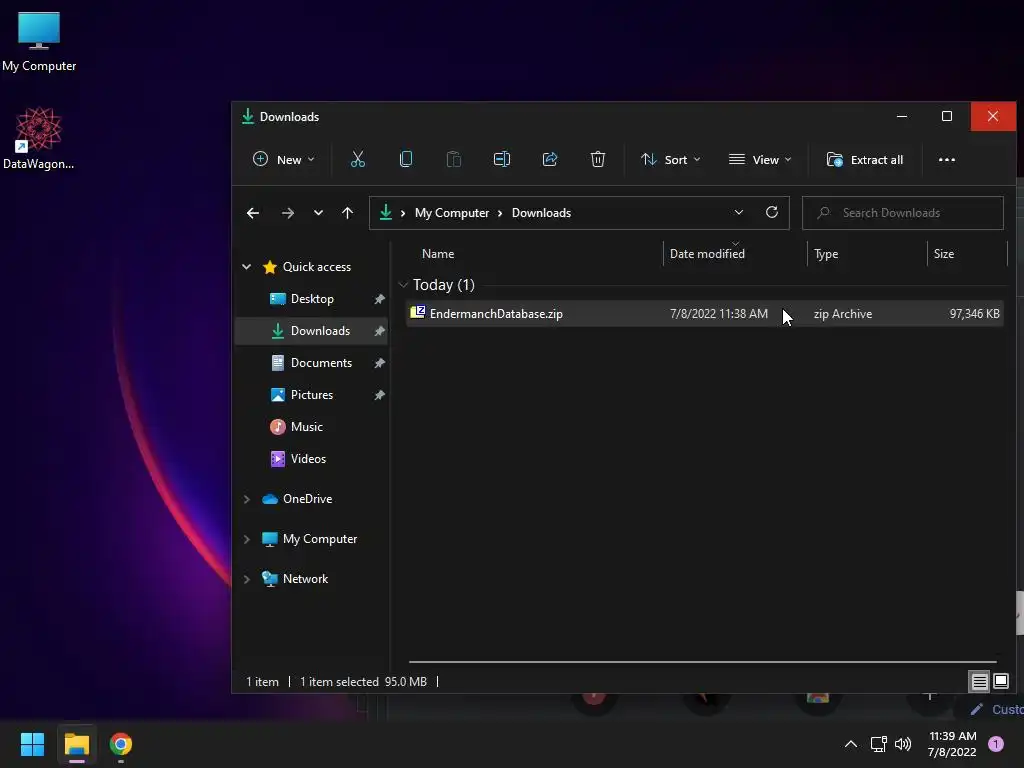The height and width of the screenshot is (768, 1024).
Task: Open Google Chrome from taskbar
Action: pos(121,744)
